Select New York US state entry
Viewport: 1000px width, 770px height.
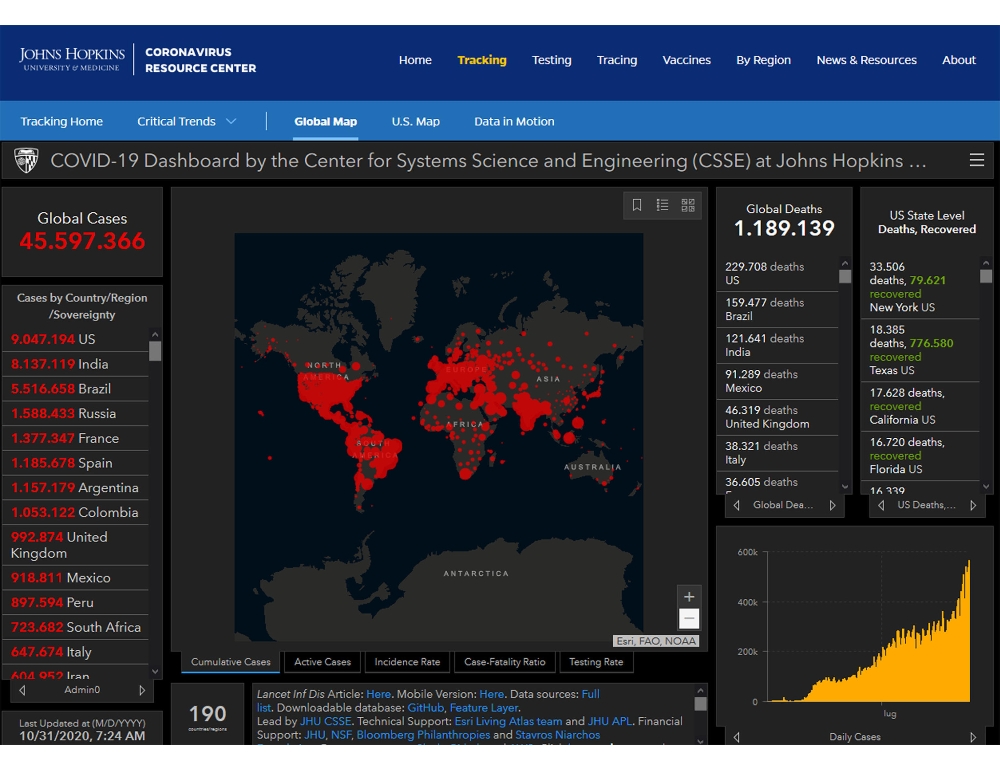click(x=920, y=287)
